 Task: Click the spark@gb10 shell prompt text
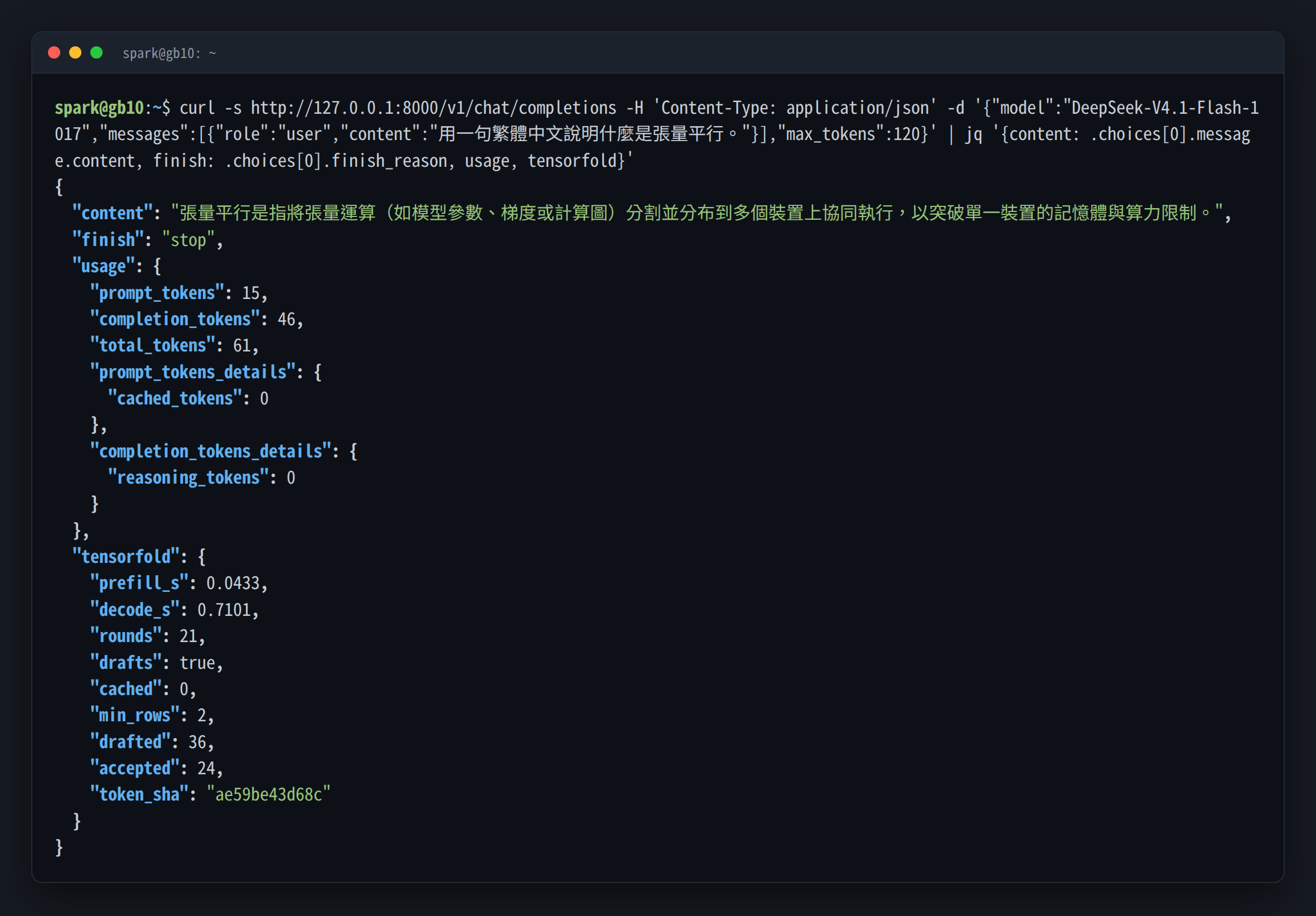tap(99, 108)
